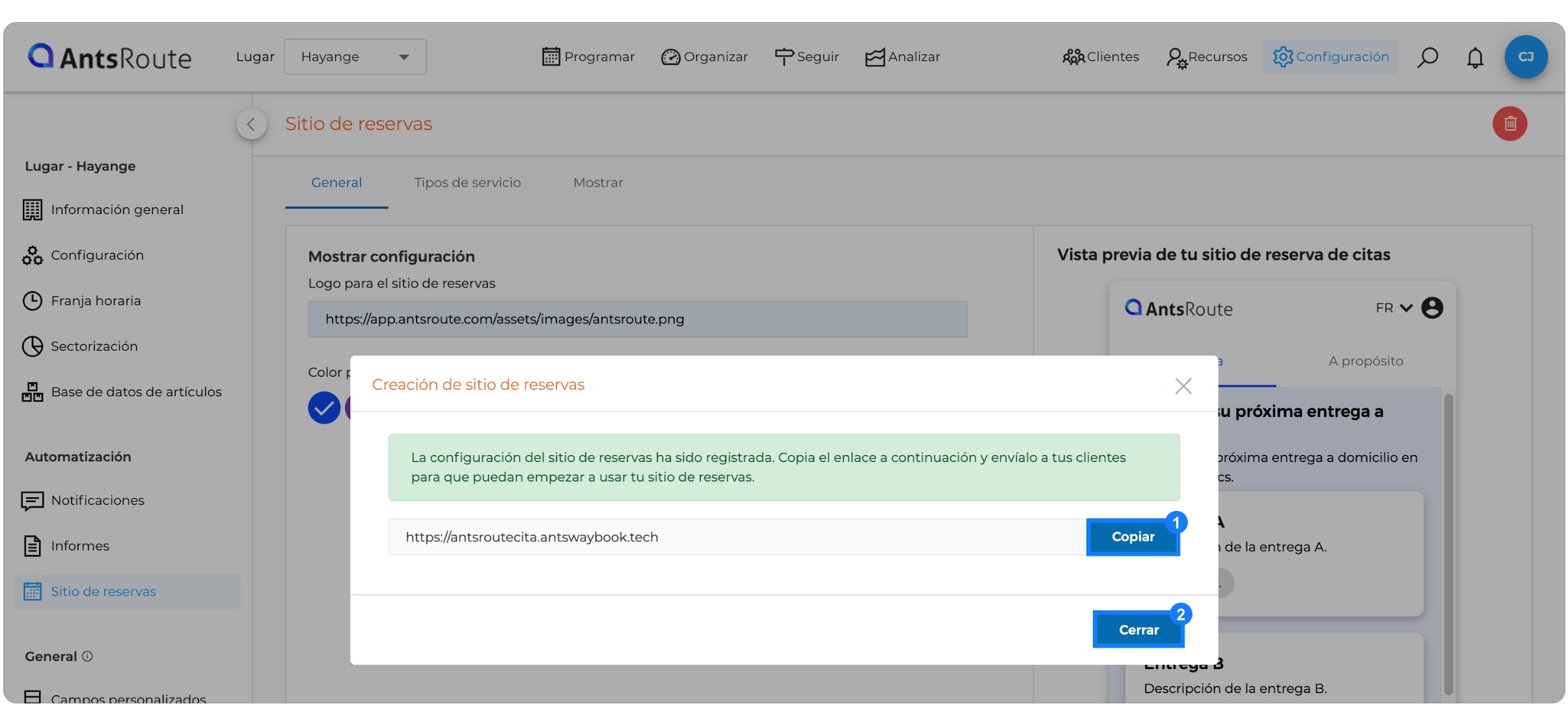The height and width of the screenshot is (725, 1568).
Task: Open the Hayange location dropdown
Action: 355,57
